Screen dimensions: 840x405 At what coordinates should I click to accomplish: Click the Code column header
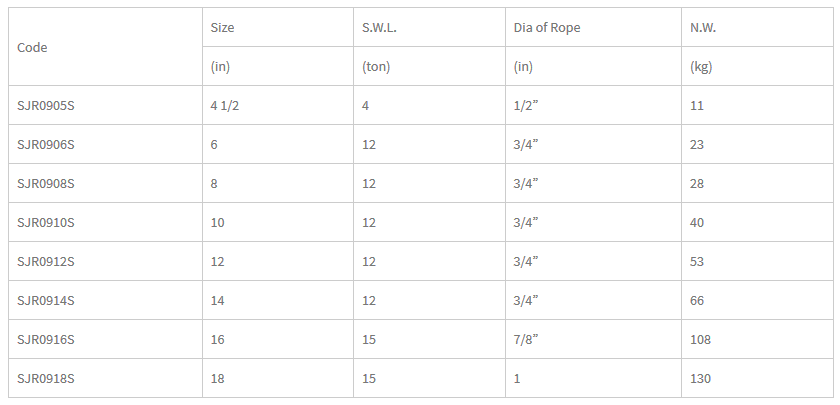pos(32,48)
